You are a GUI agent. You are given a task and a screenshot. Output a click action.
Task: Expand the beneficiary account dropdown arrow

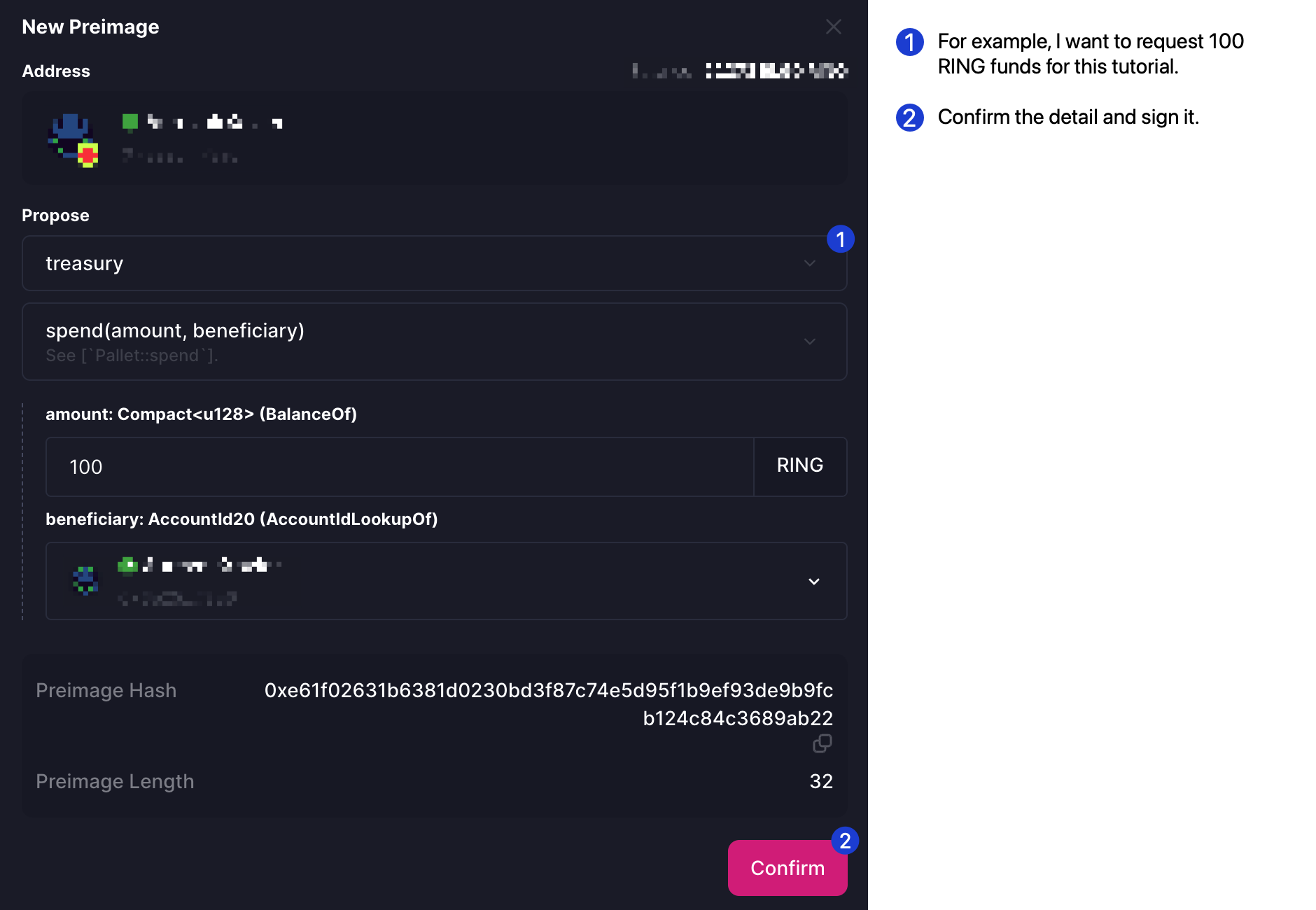click(814, 582)
